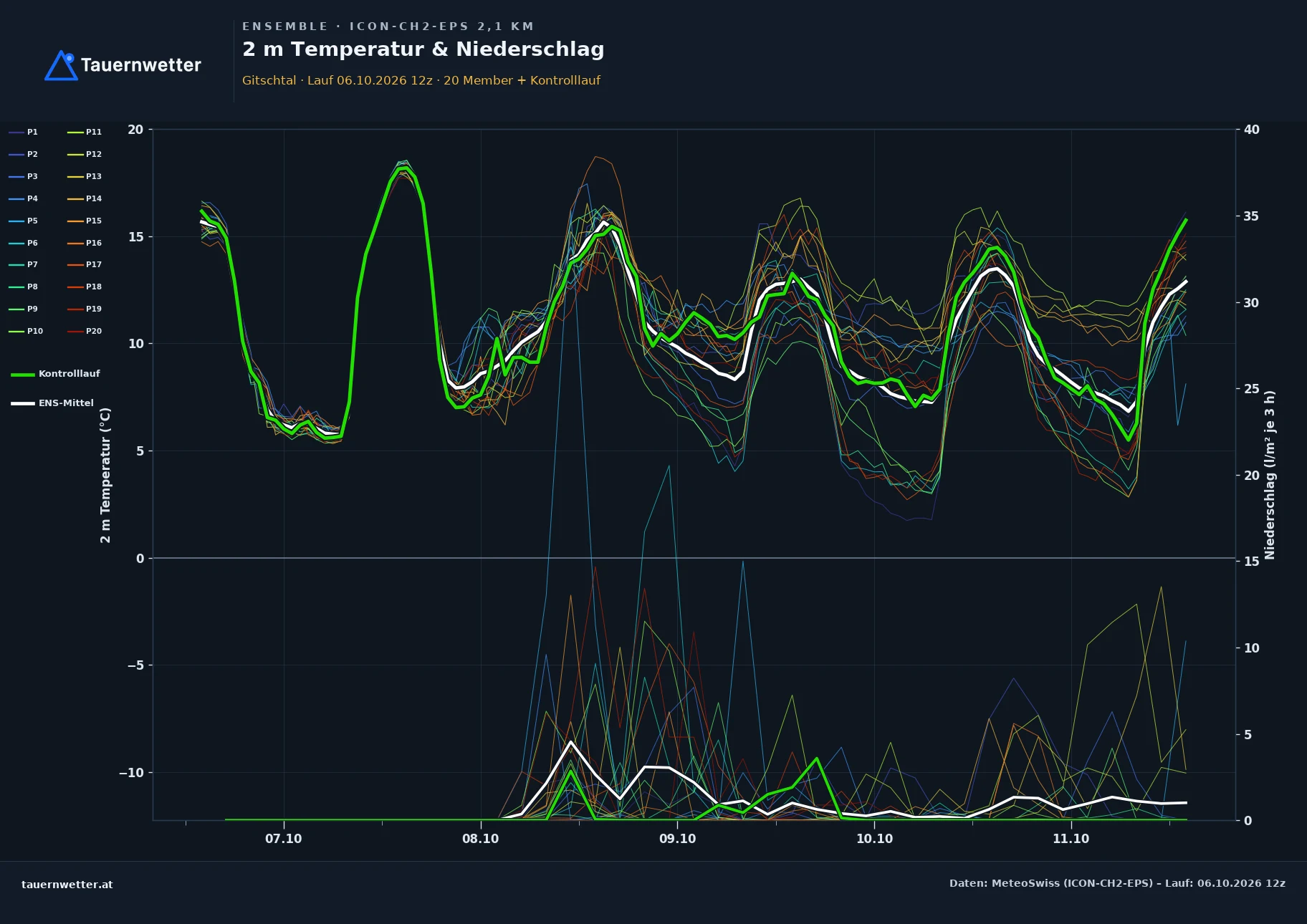The image size is (1307, 924).
Task: Click the 08.10 date axis label
Action: tap(480, 839)
